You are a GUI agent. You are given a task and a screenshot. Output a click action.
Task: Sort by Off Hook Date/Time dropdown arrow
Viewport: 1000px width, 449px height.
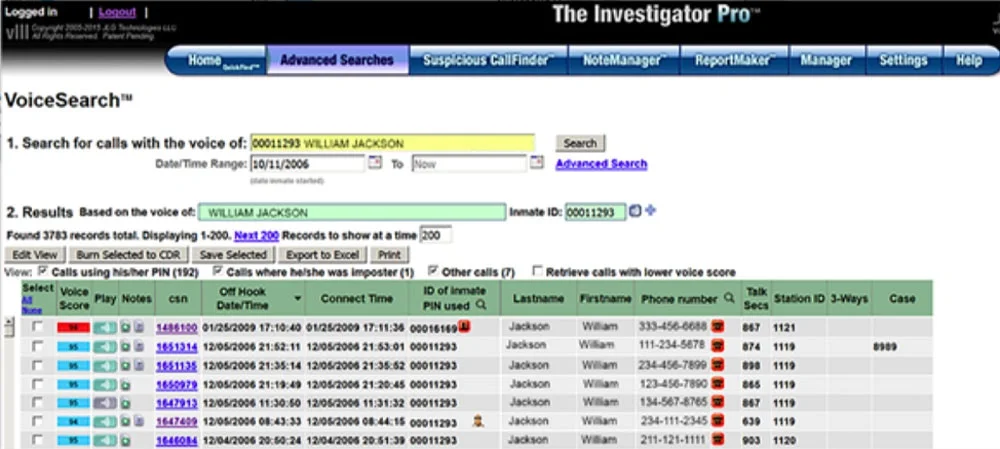tap(297, 298)
